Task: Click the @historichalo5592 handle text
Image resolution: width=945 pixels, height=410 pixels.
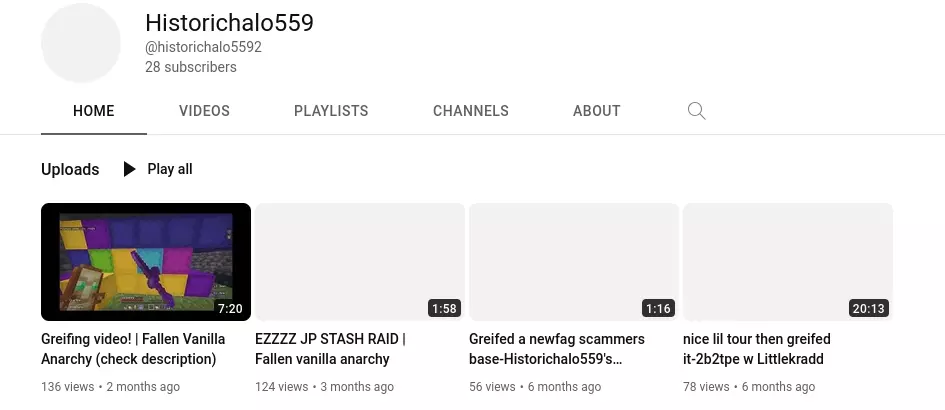Action: [204, 47]
